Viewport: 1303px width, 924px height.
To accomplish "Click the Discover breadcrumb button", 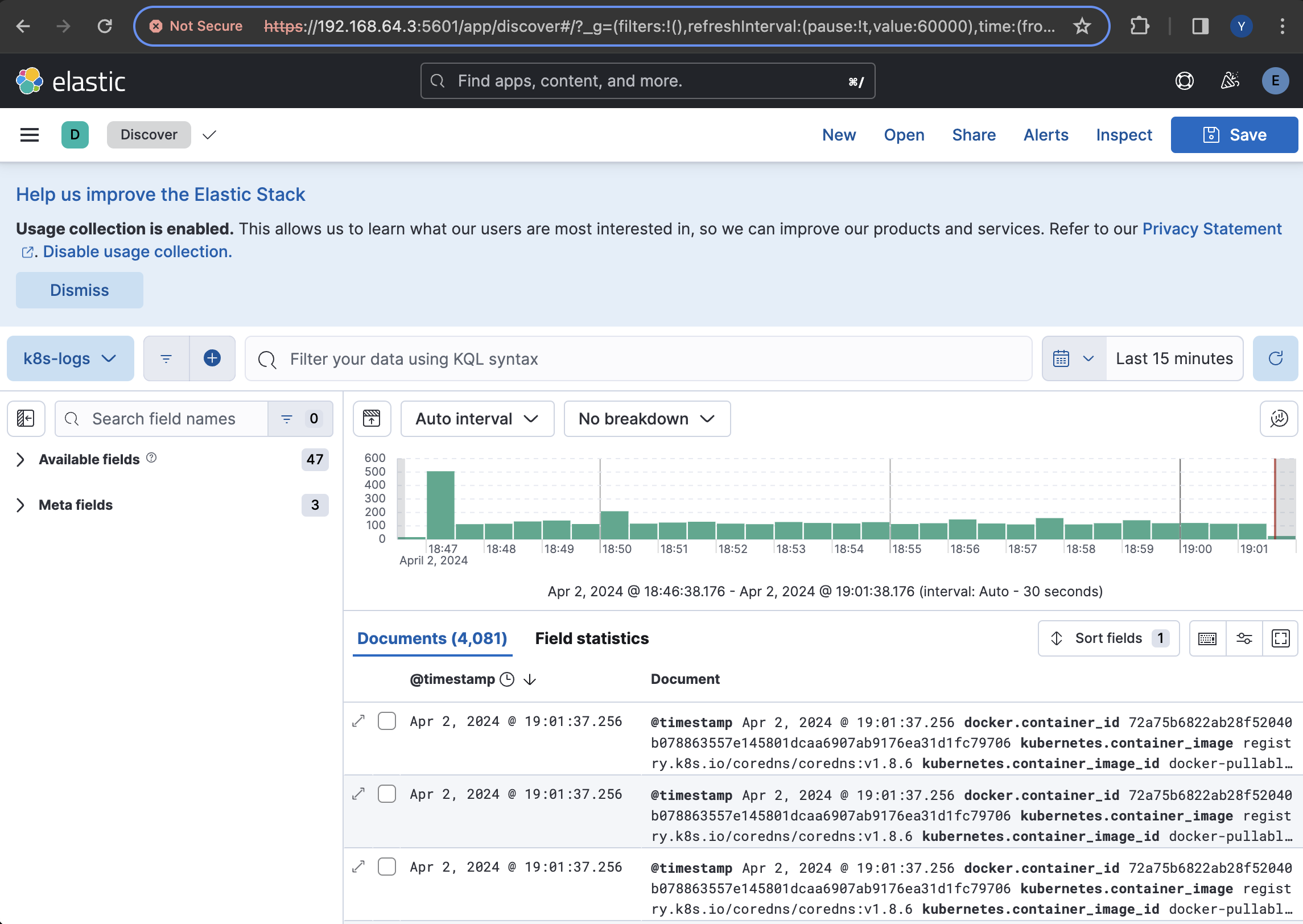I will click(x=149, y=135).
